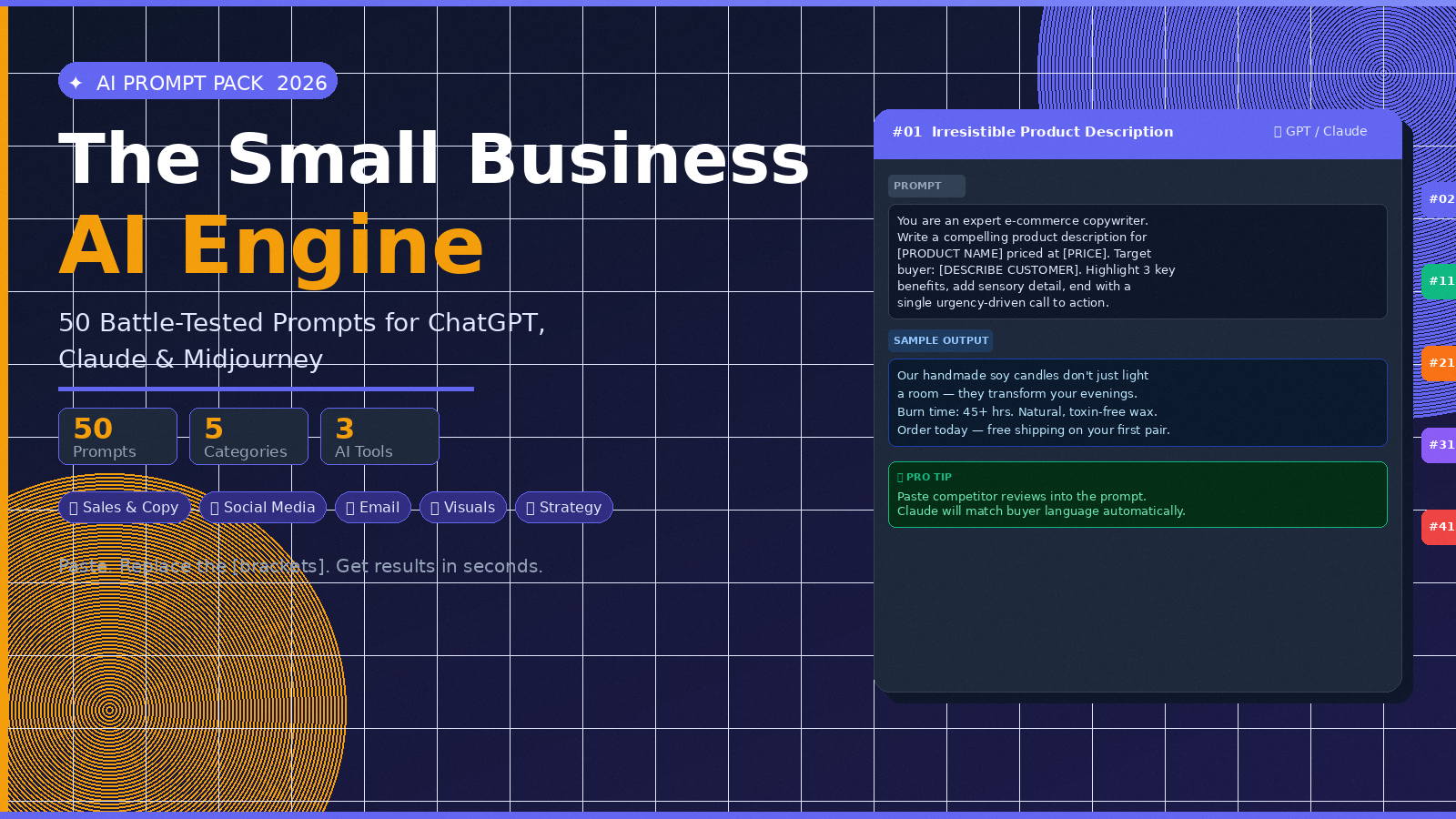Choose the 'Strategy' category pill
1456x819 pixels.
[x=564, y=508]
